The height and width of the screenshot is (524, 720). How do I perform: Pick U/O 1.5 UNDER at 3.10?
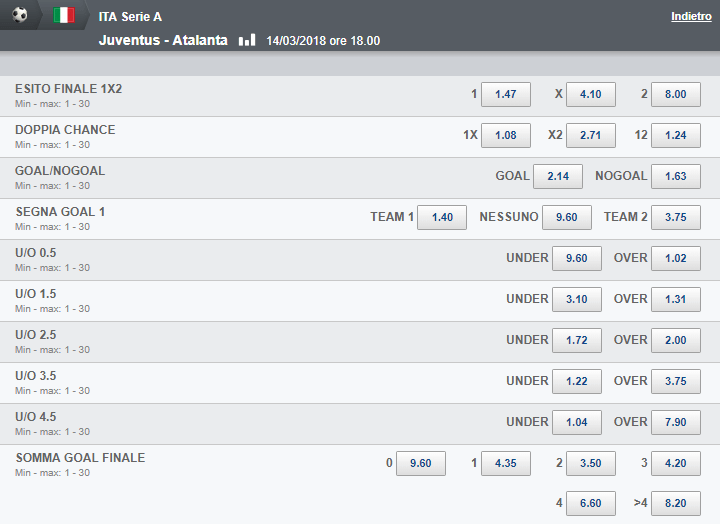tap(577, 299)
